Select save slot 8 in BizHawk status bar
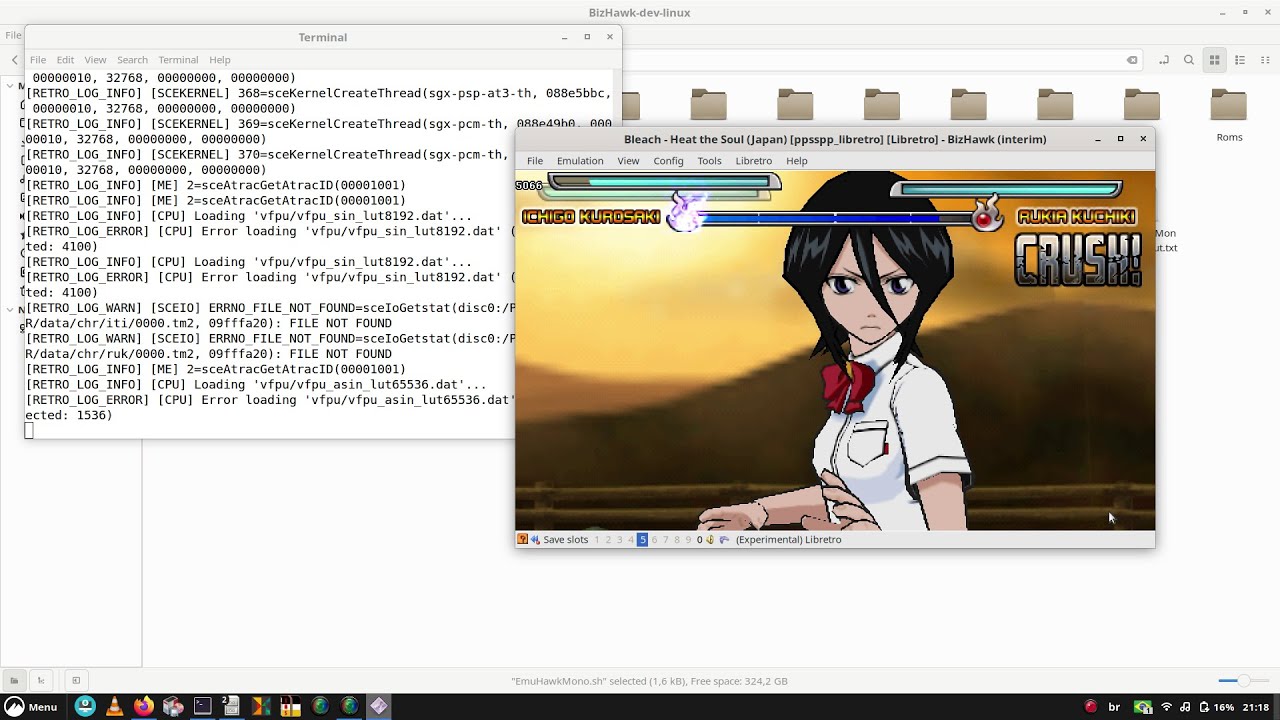This screenshot has width=1280, height=720. pyautogui.click(x=677, y=540)
